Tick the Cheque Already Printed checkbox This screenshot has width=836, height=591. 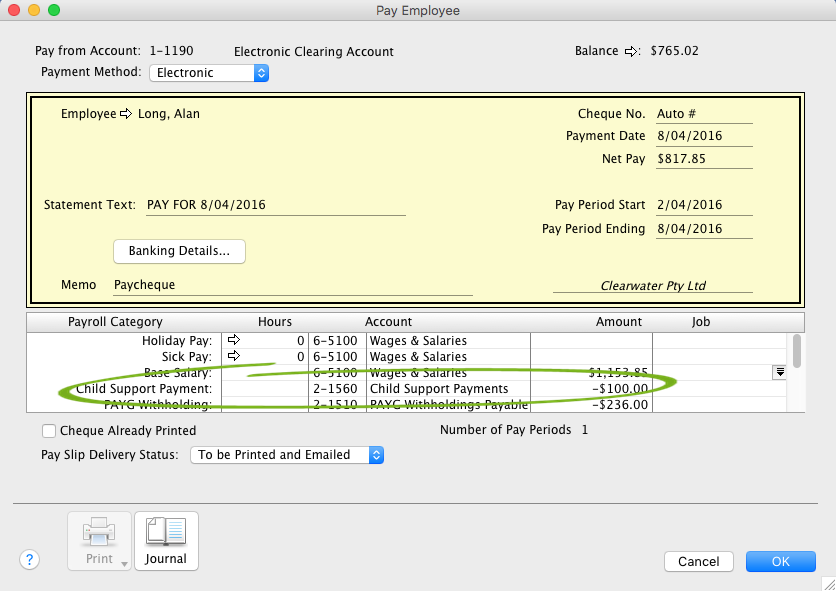(49, 431)
